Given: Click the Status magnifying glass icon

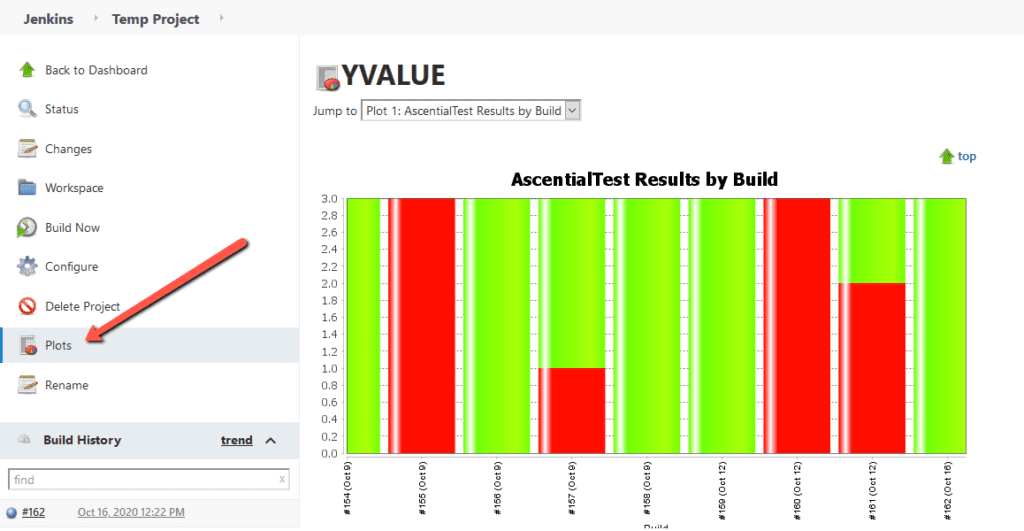Looking at the screenshot, I should click(x=27, y=108).
